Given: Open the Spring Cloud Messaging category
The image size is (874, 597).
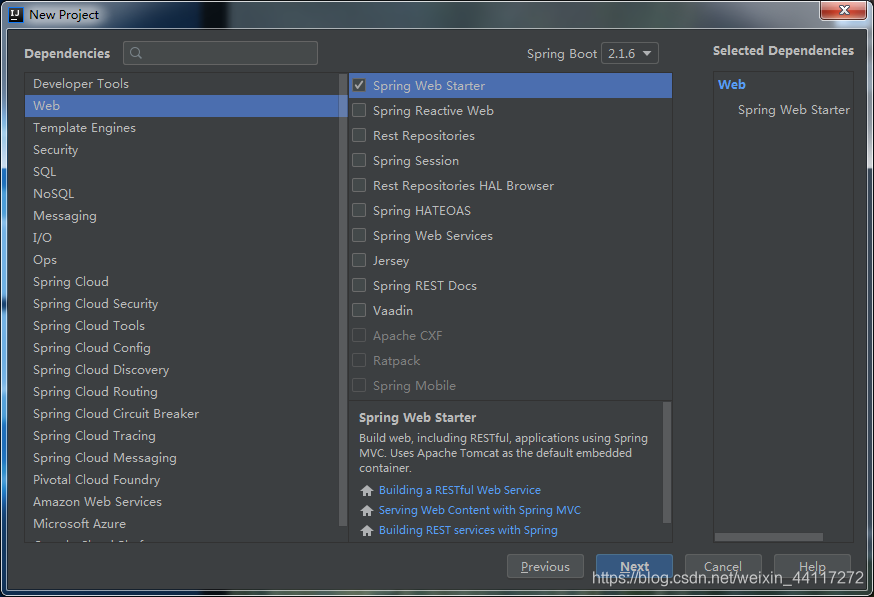Looking at the screenshot, I should [x=182, y=458].
